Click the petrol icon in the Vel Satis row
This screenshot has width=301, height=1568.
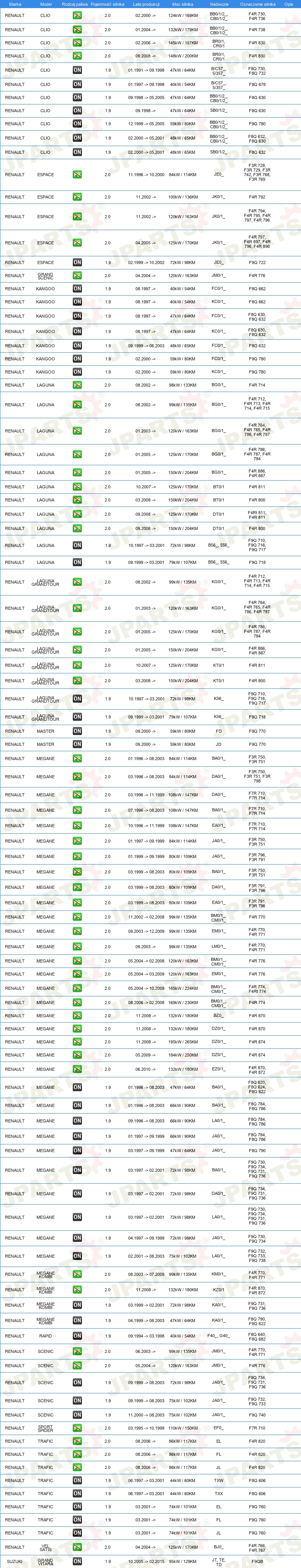point(77,1547)
